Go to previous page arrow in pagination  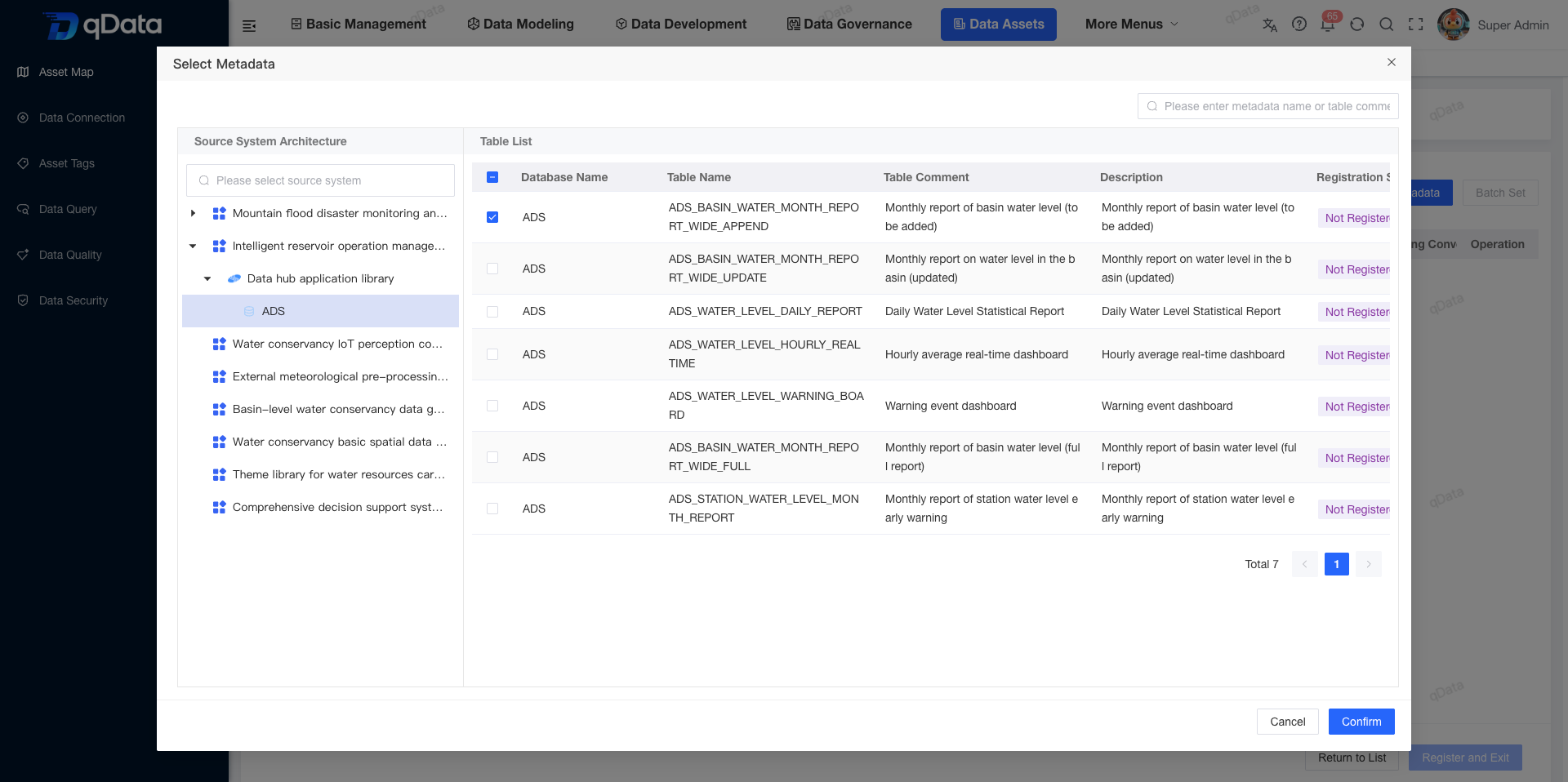click(x=1304, y=564)
